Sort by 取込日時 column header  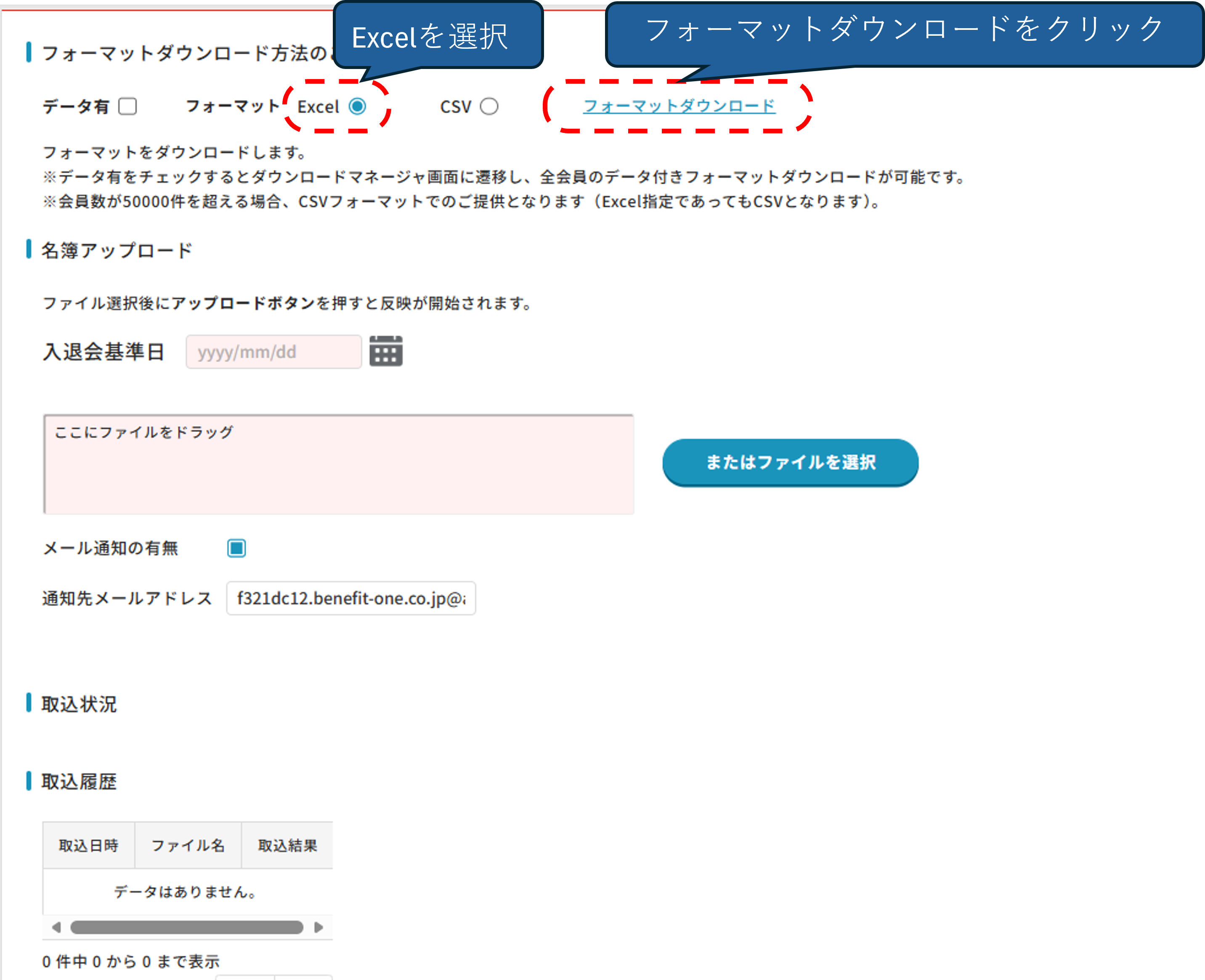point(89,845)
